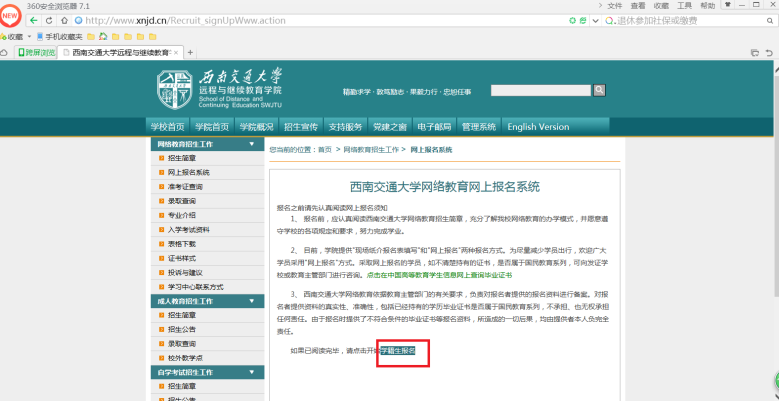Click the green recycle-style bookmark icon
Viewport: 779px width, 401px height.
pos(103,36)
